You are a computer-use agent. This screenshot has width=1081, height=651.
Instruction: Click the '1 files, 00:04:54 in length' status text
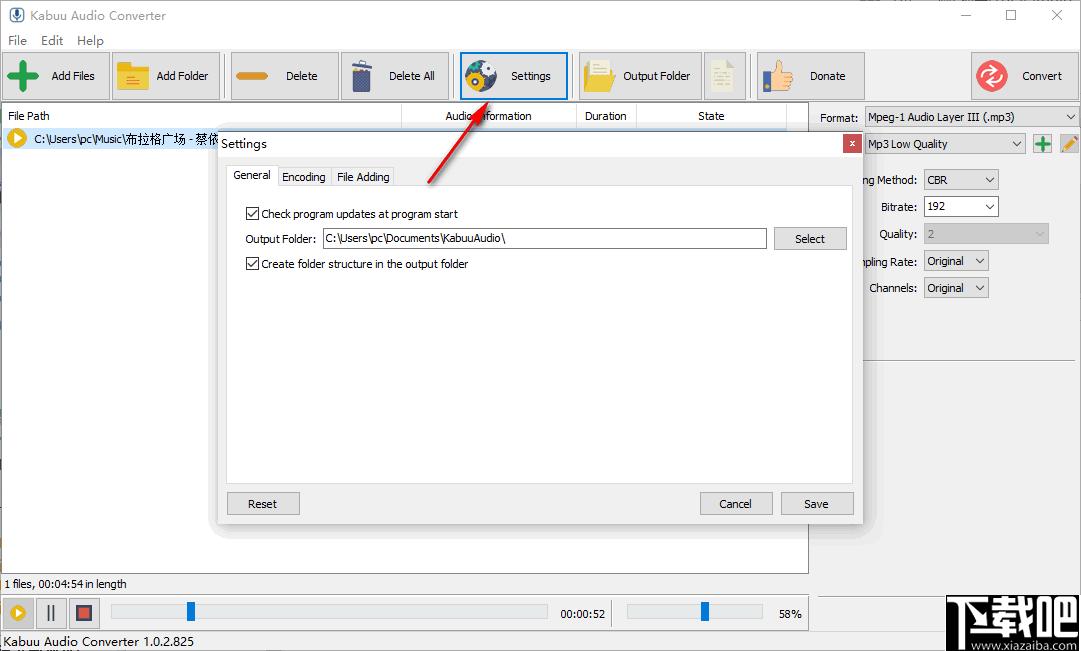tap(66, 584)
